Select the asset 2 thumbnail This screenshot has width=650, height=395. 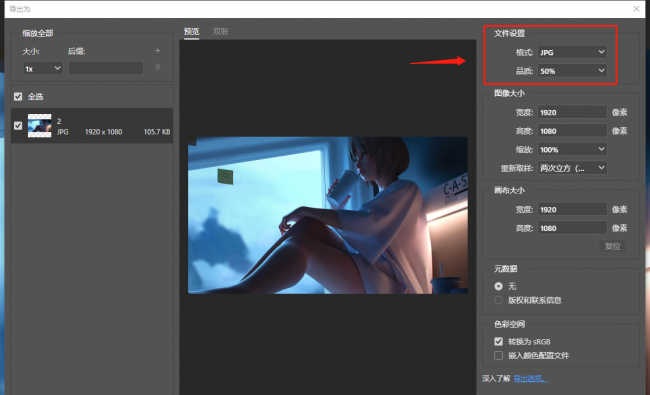click(39, 126)
